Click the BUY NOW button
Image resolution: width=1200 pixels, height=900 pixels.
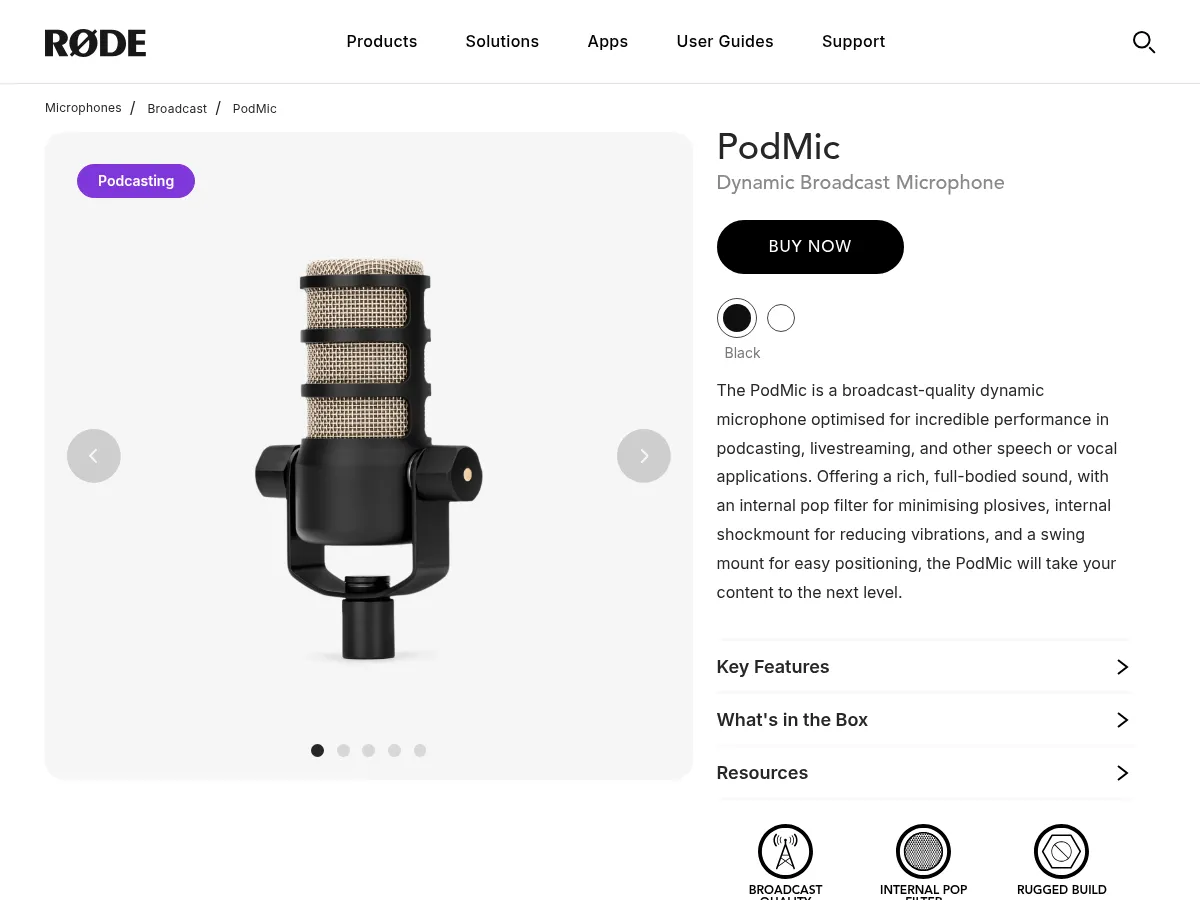[810, 246]
